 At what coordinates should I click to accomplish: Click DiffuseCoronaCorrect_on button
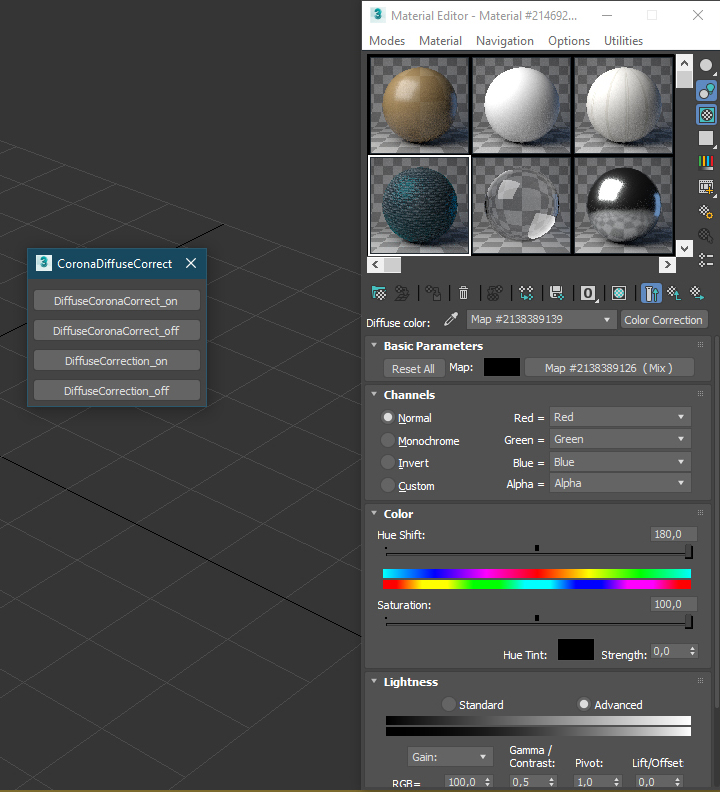117,301
